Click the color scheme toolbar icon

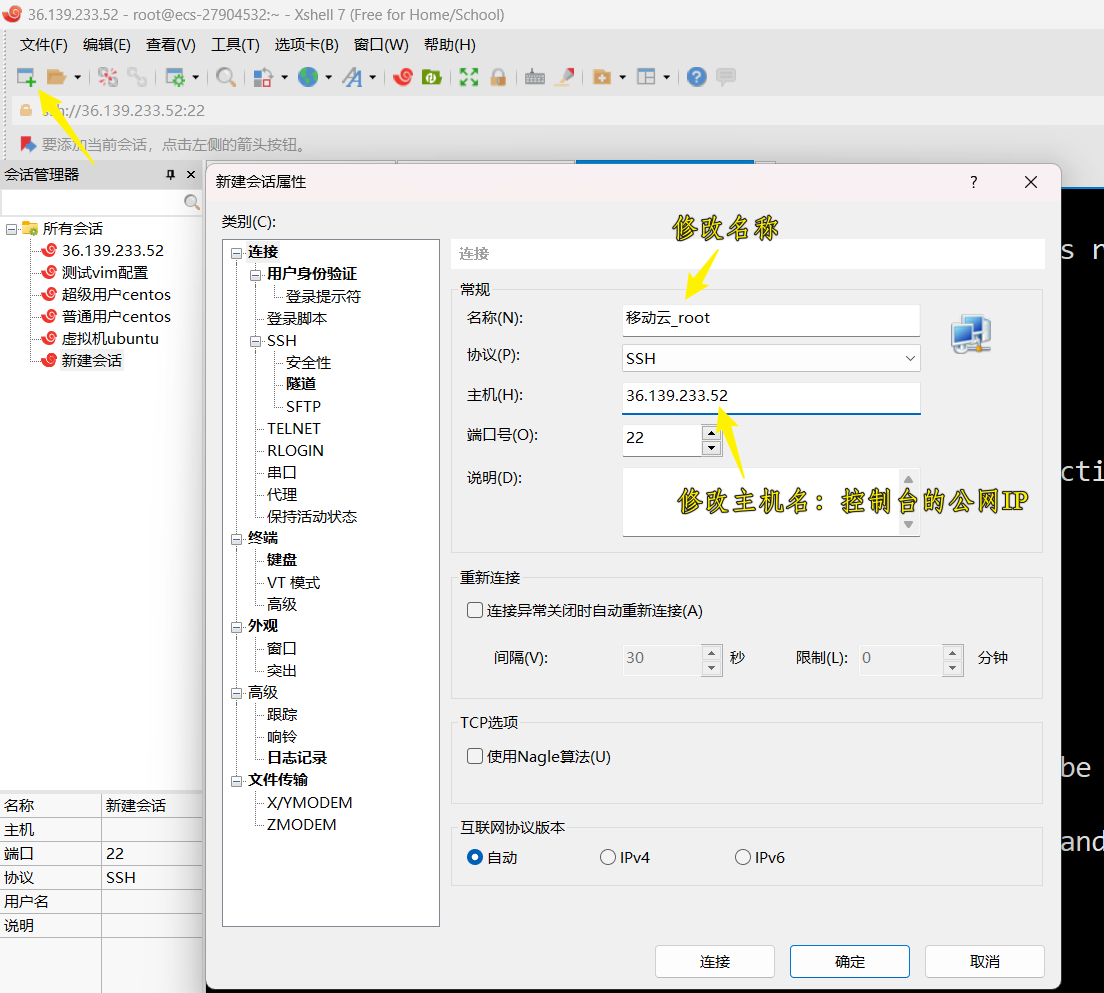pyautogui.click(x=263, y=77)
